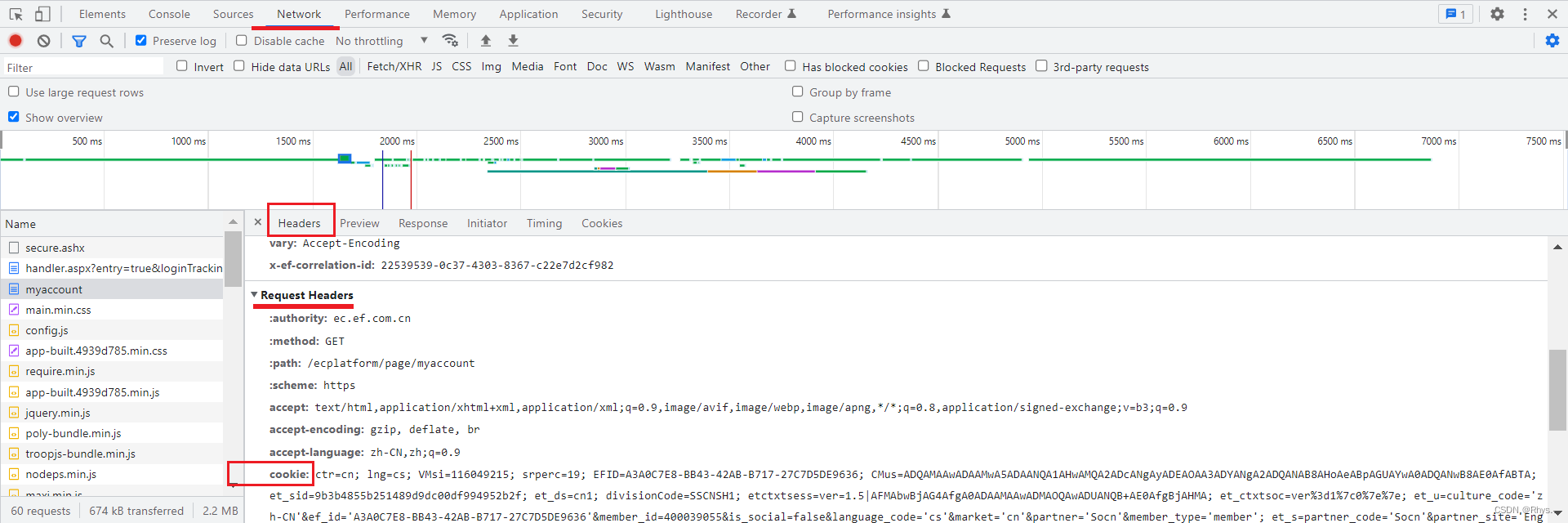
Task: Stop recording the network log
Action: (x=16, y=41)
